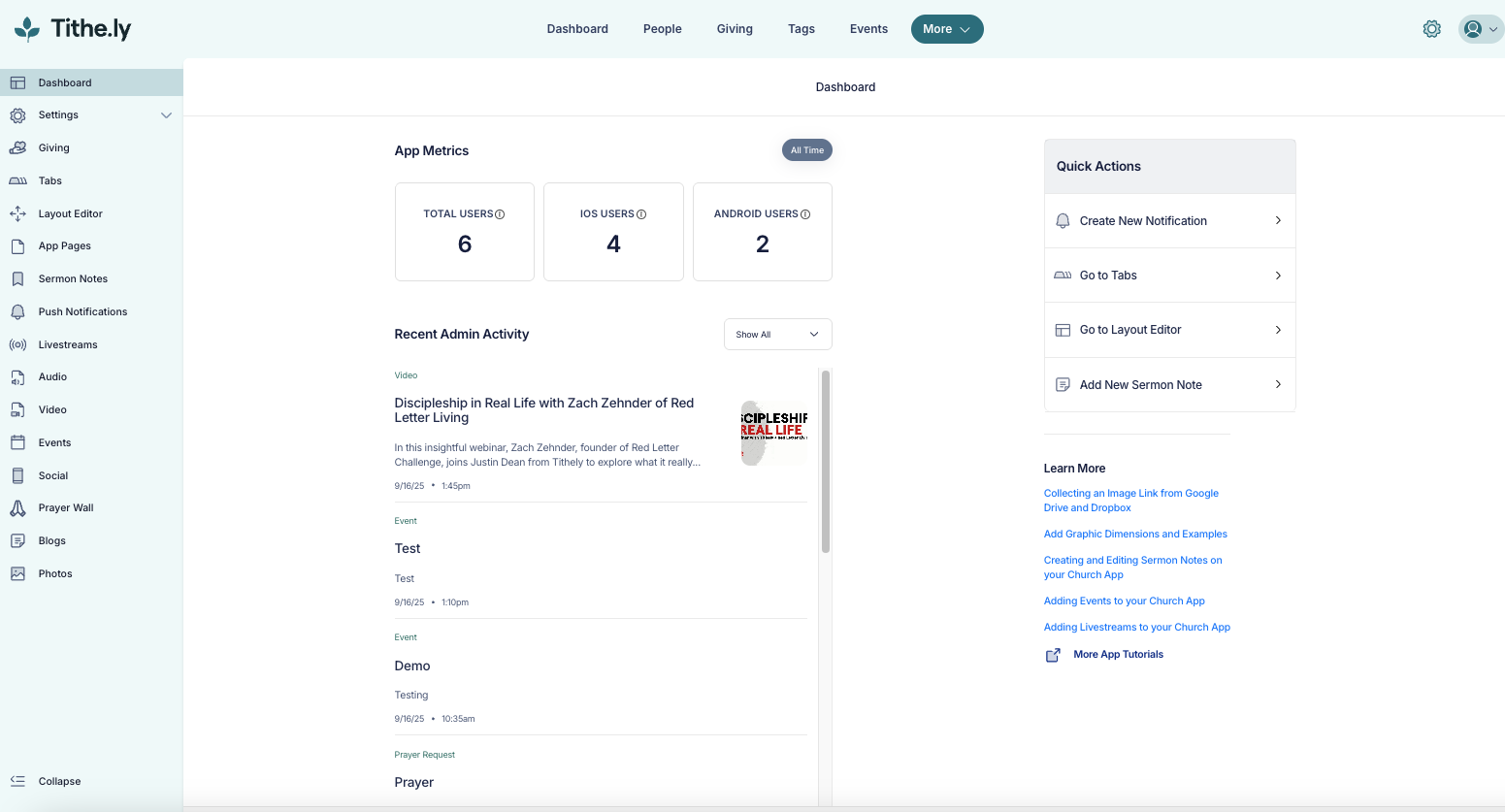Screen dimensions: 1505x812
Task: Click the Giving hand icon in sidebar
Action: (x=17, y=148)
